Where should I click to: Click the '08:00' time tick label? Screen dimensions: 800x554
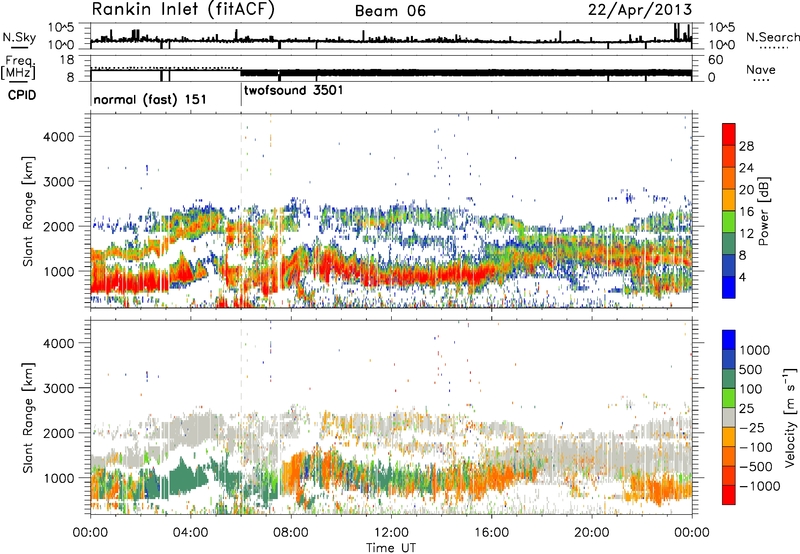(291, 533)
